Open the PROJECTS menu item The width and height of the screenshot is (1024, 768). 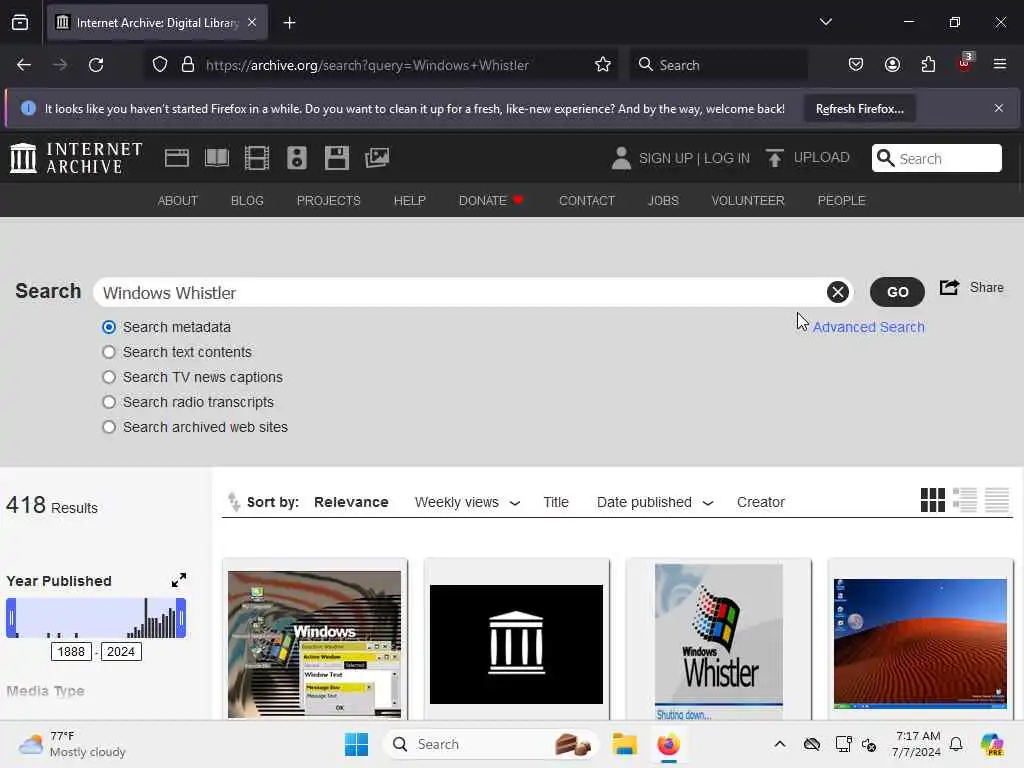point(328,200)
